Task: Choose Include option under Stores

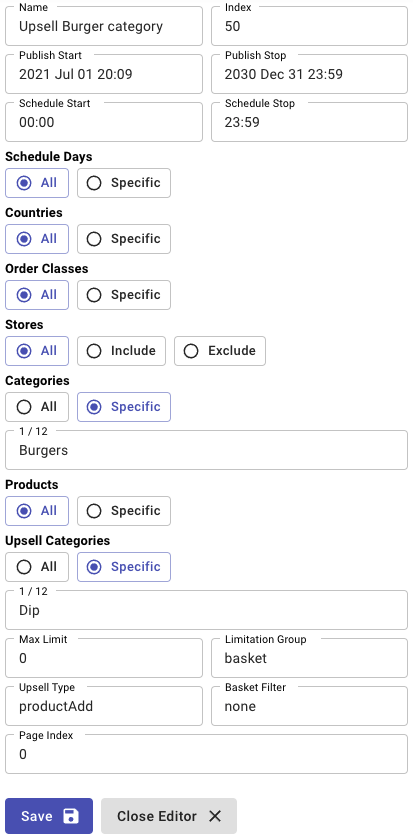Action: point(121,351)
